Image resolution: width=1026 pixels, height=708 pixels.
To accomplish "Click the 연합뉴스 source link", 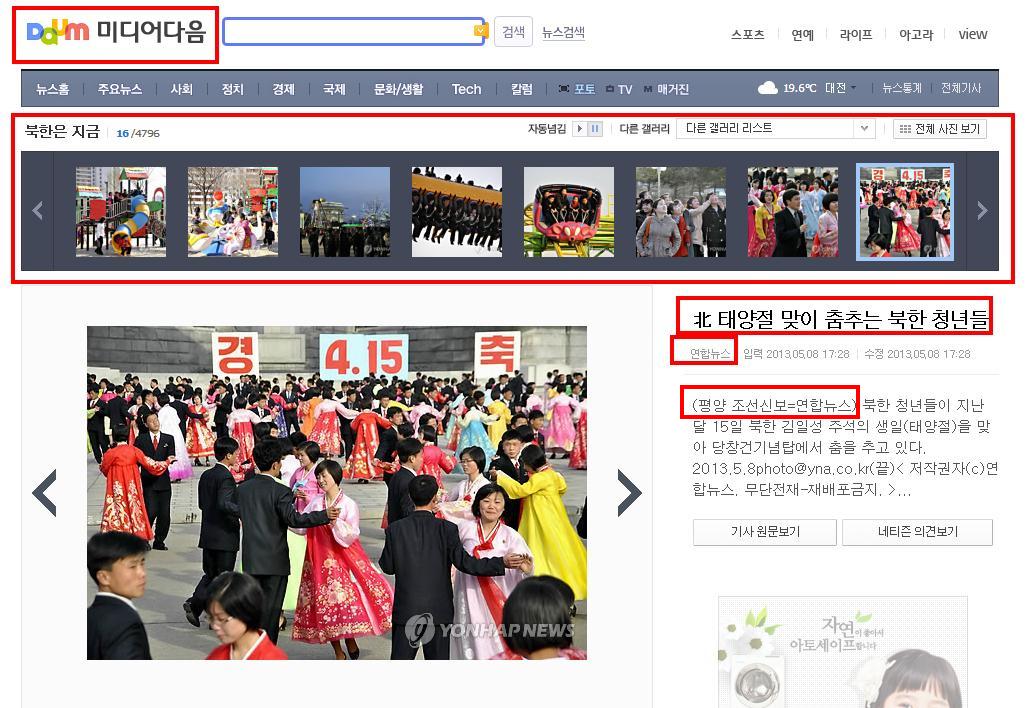I will (710, 354).
